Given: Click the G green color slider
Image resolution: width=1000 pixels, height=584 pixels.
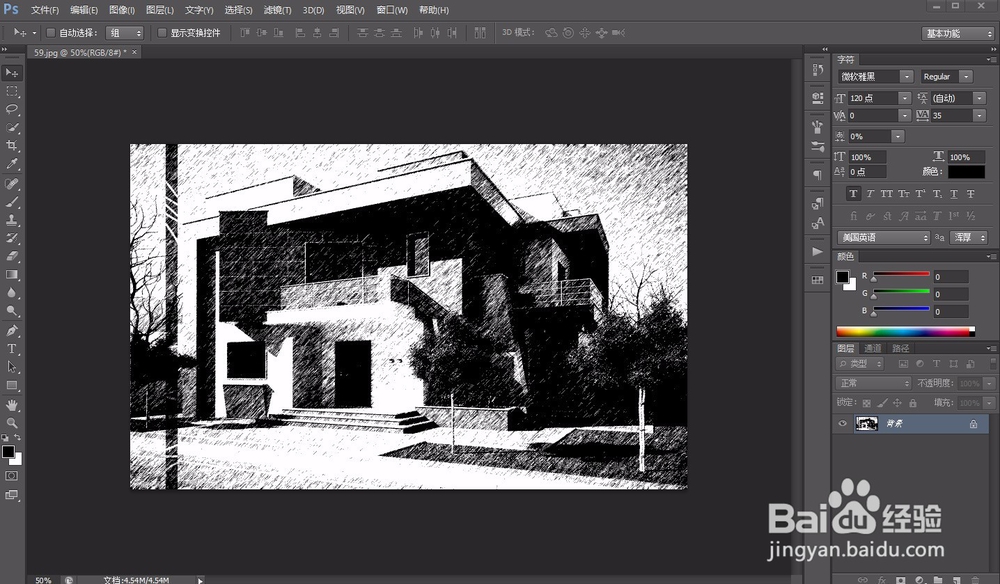Looking at the screenshot, I should [901, 292].
